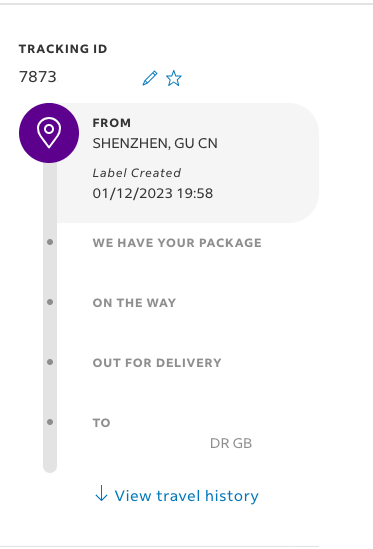Click the TO destination step dot
The image size is (373, 549).
pos(50,422)
